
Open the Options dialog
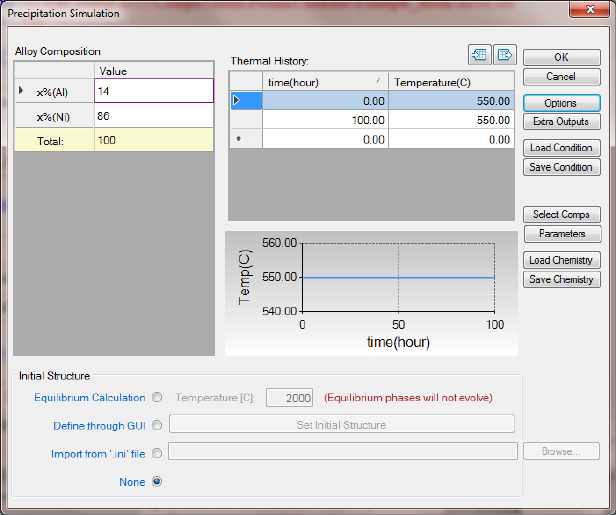(562, 103)
